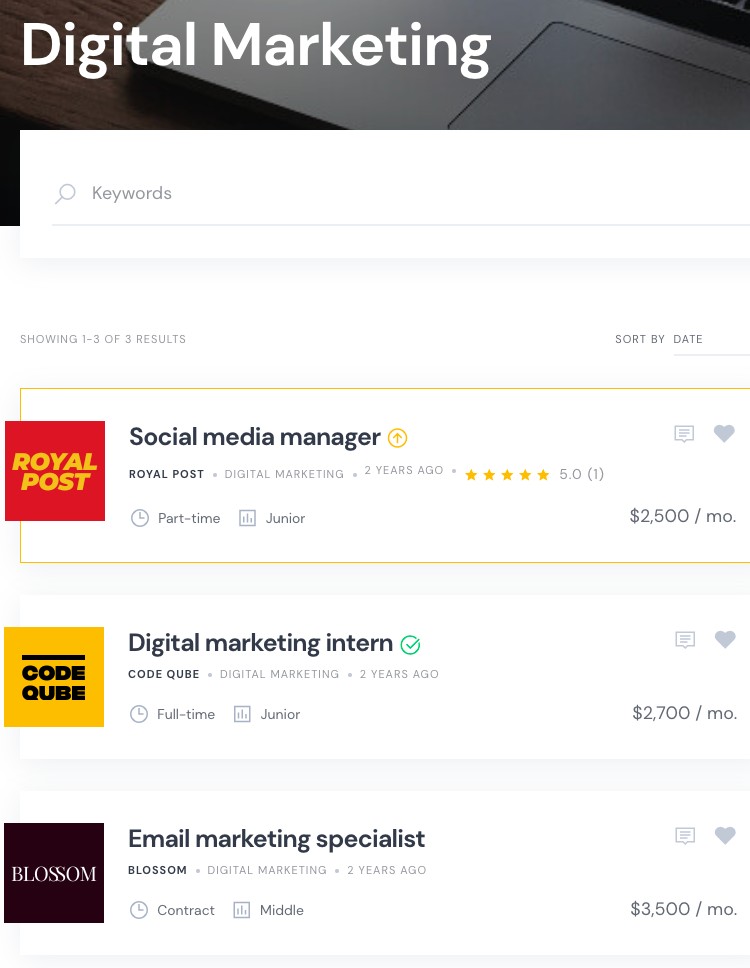750x968 pixels.
Task: Click the Digital Marketing category under Code Qube
Action: [279, 674]
